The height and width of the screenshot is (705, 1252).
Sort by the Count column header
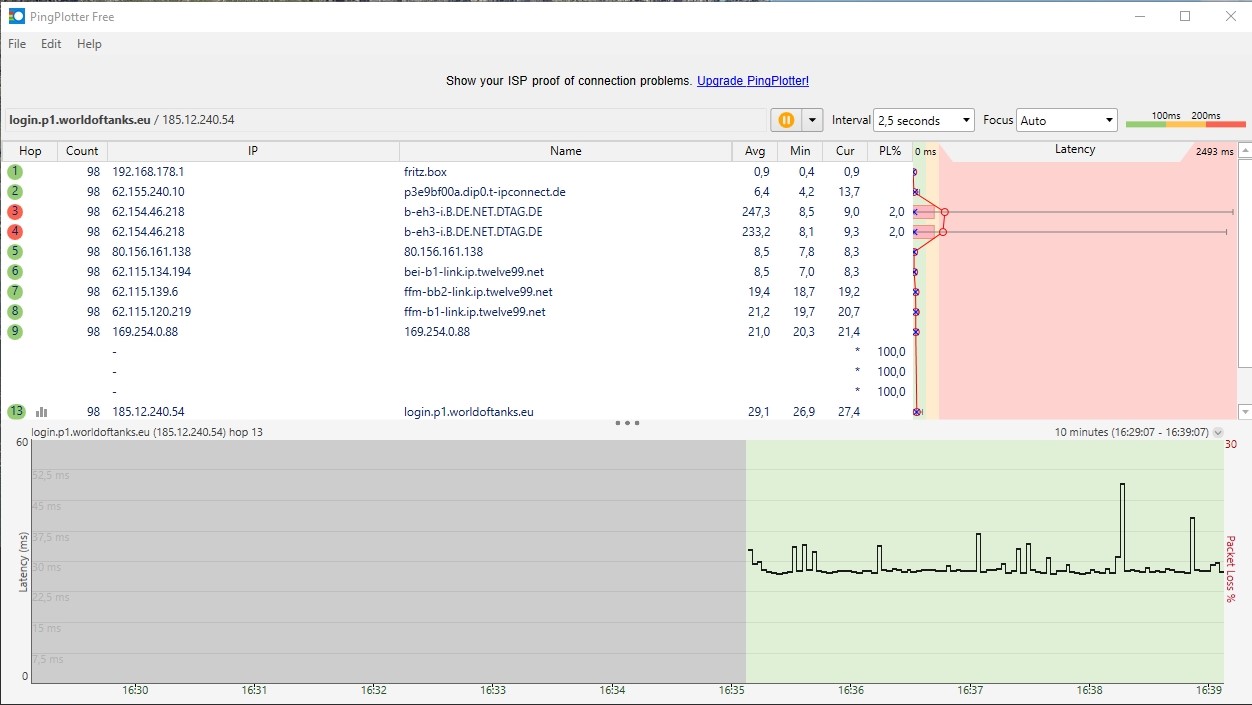(82, 151)
